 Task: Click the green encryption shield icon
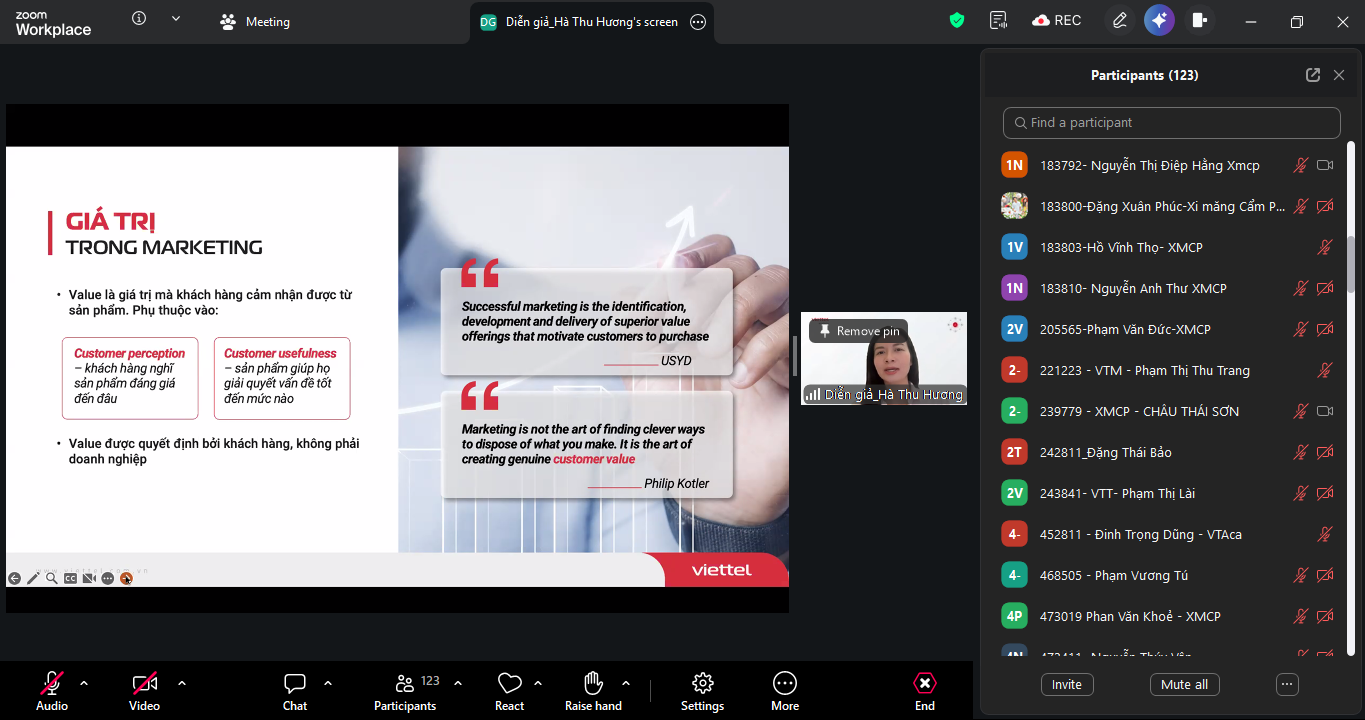957,20
